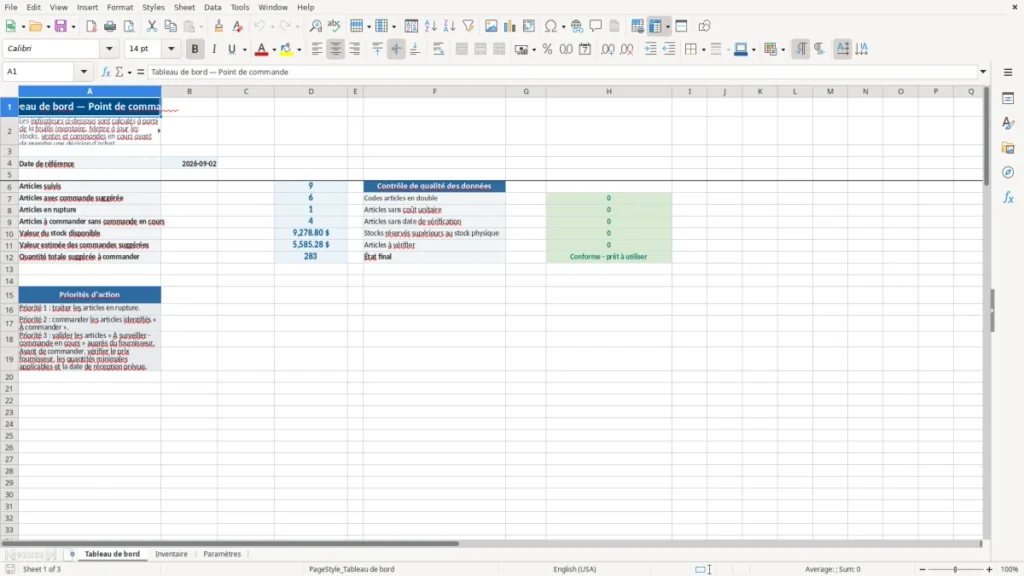The height and width of the screenshot is (576, 1024).
Task: Click the Formula equals button
Action: point(140,72)
